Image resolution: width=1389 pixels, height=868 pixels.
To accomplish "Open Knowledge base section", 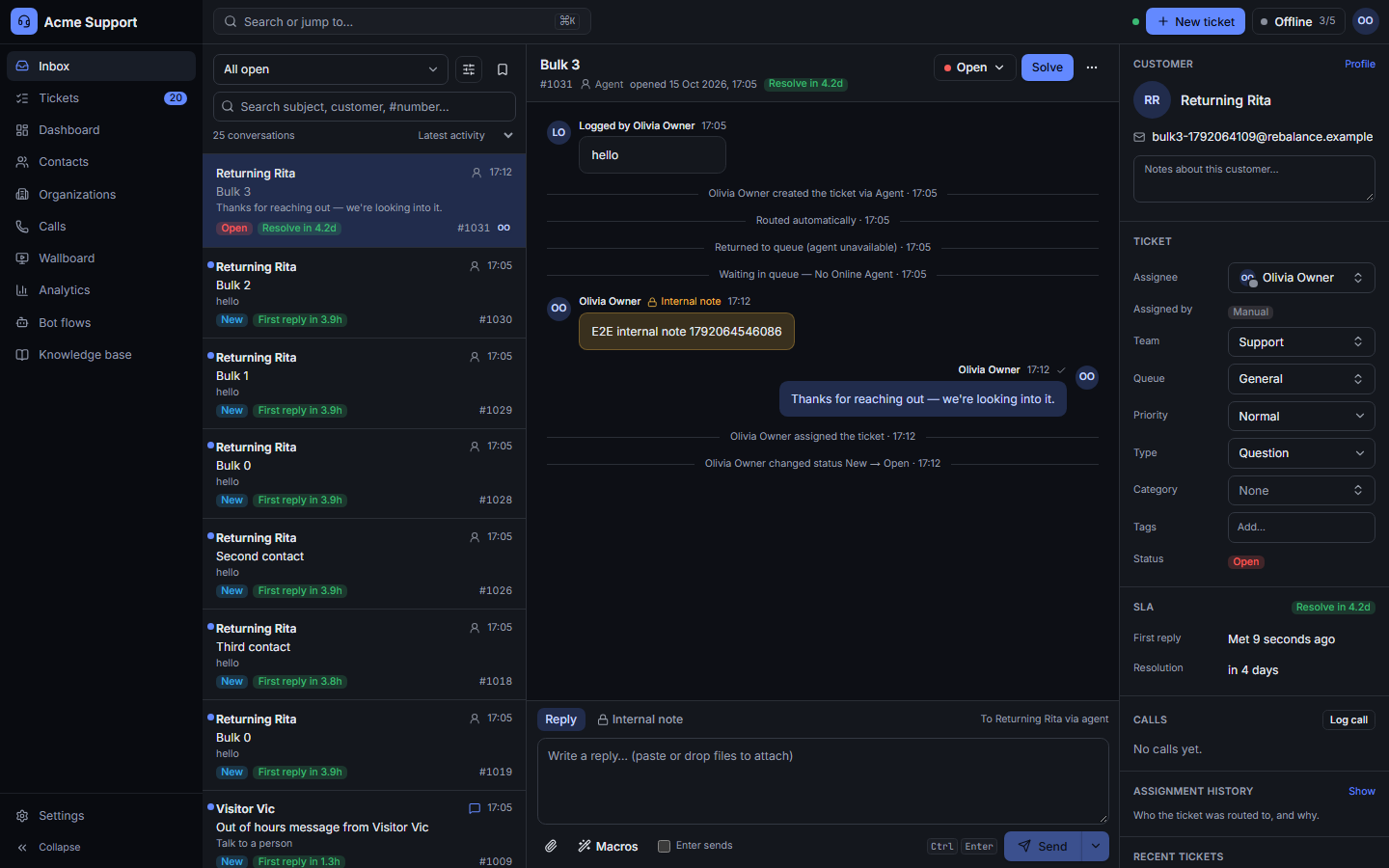I will (x=101, y=355).
